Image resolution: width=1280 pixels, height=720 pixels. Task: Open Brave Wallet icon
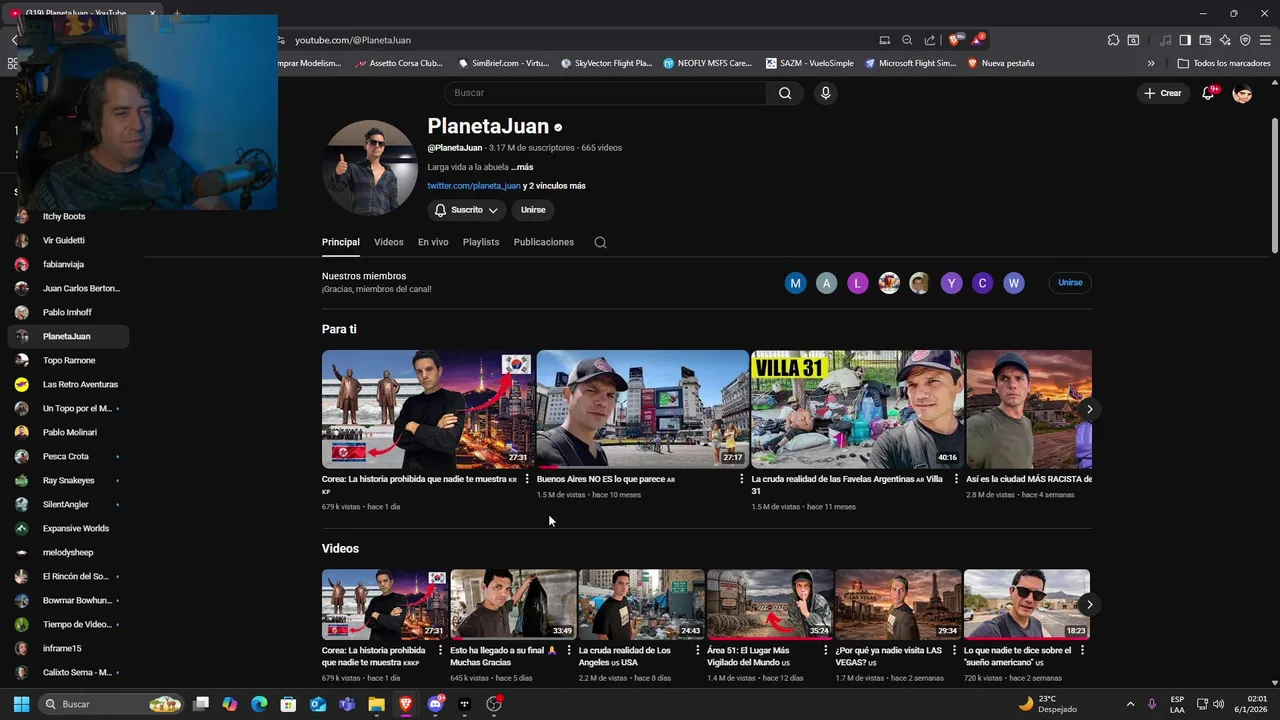[x=1205, y=40]
